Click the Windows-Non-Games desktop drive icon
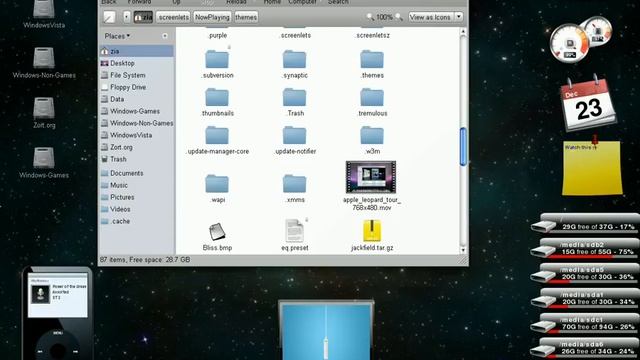Image resolution: width=640 pixels, height=360 pixels. coord(44,58)
